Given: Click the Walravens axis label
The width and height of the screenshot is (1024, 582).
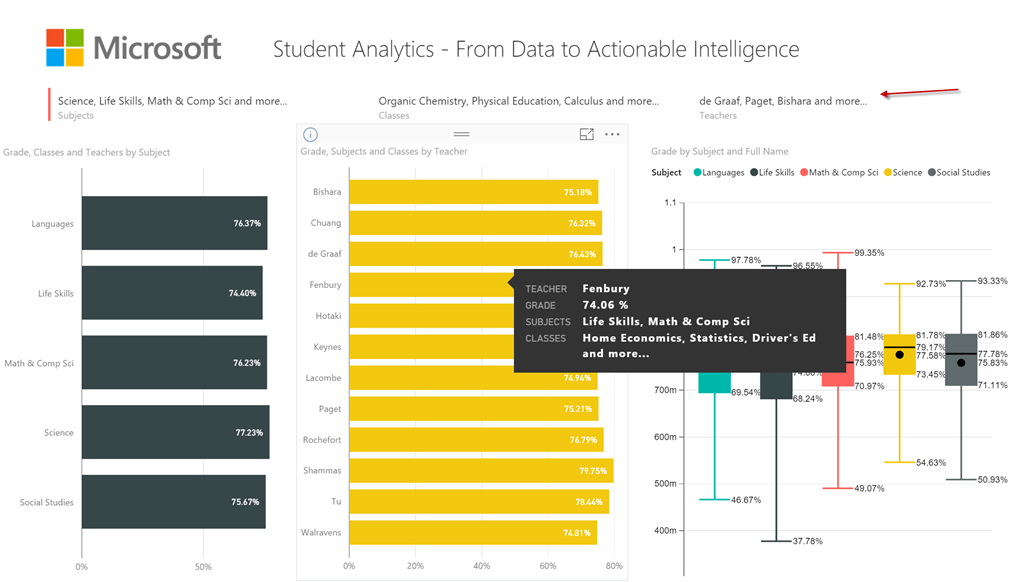Looking at the screenshot, I should 321,532.
